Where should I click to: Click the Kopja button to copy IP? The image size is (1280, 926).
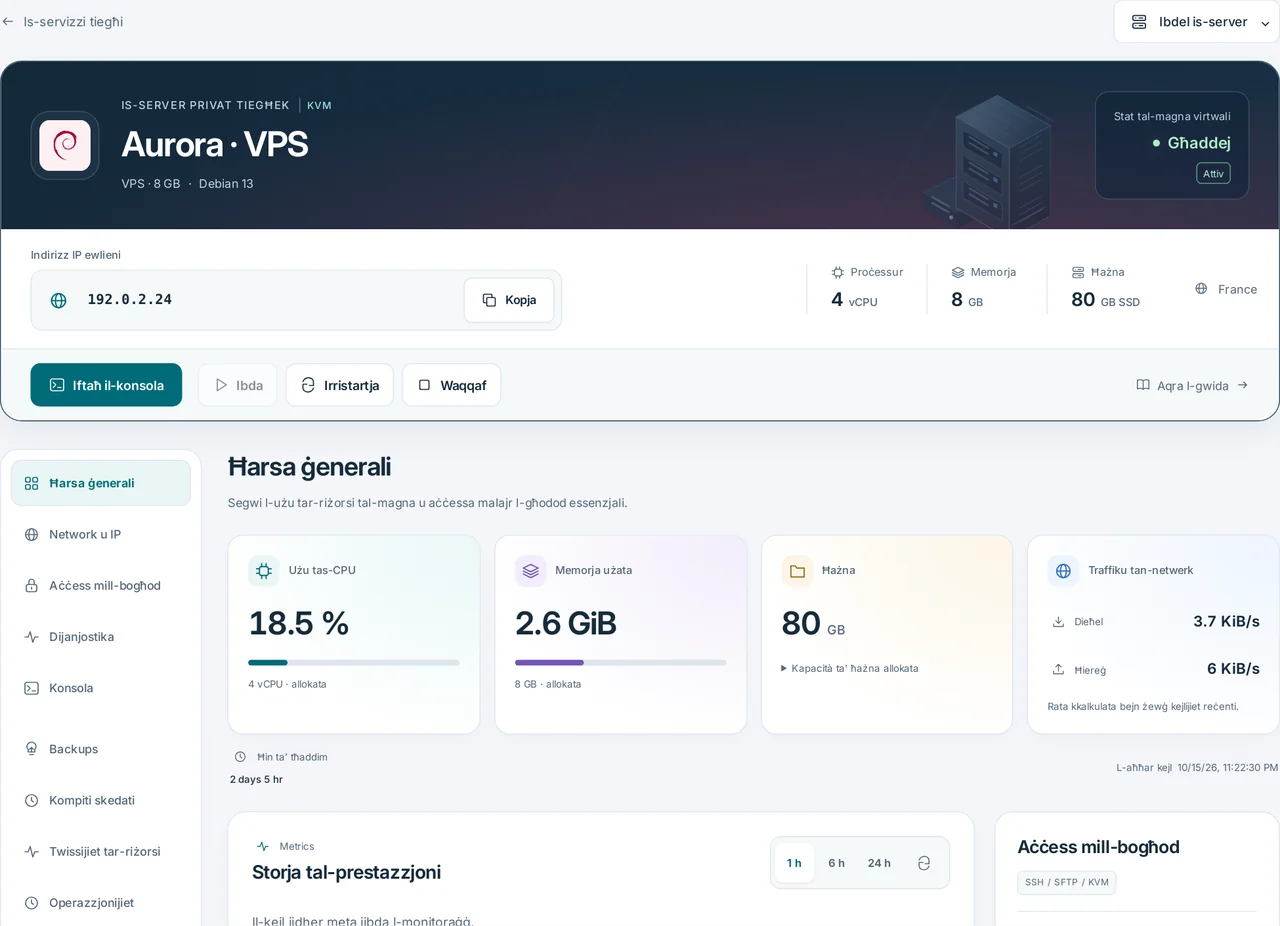509,300
